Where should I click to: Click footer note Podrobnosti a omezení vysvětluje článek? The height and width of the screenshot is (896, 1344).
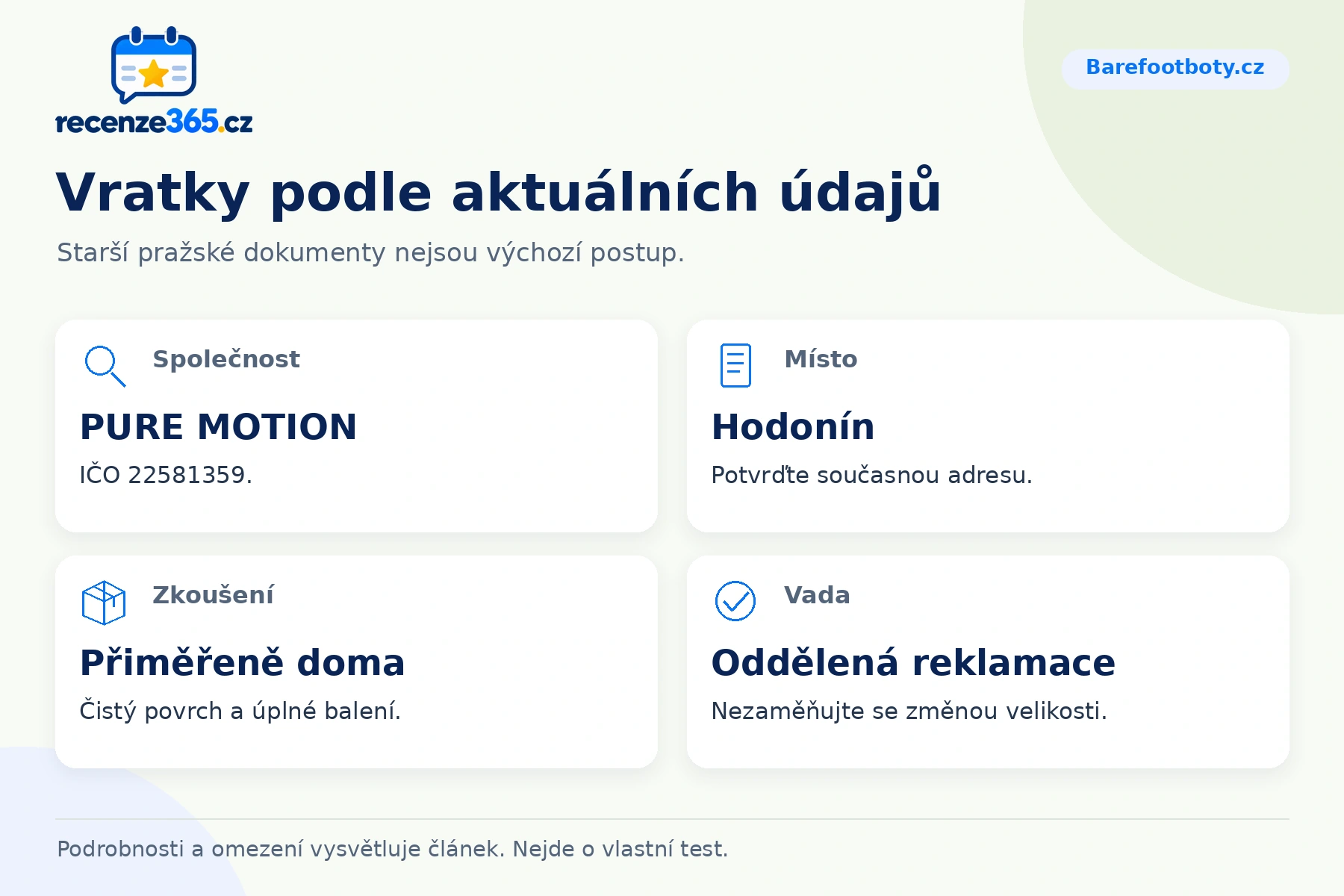click(281, 849)
